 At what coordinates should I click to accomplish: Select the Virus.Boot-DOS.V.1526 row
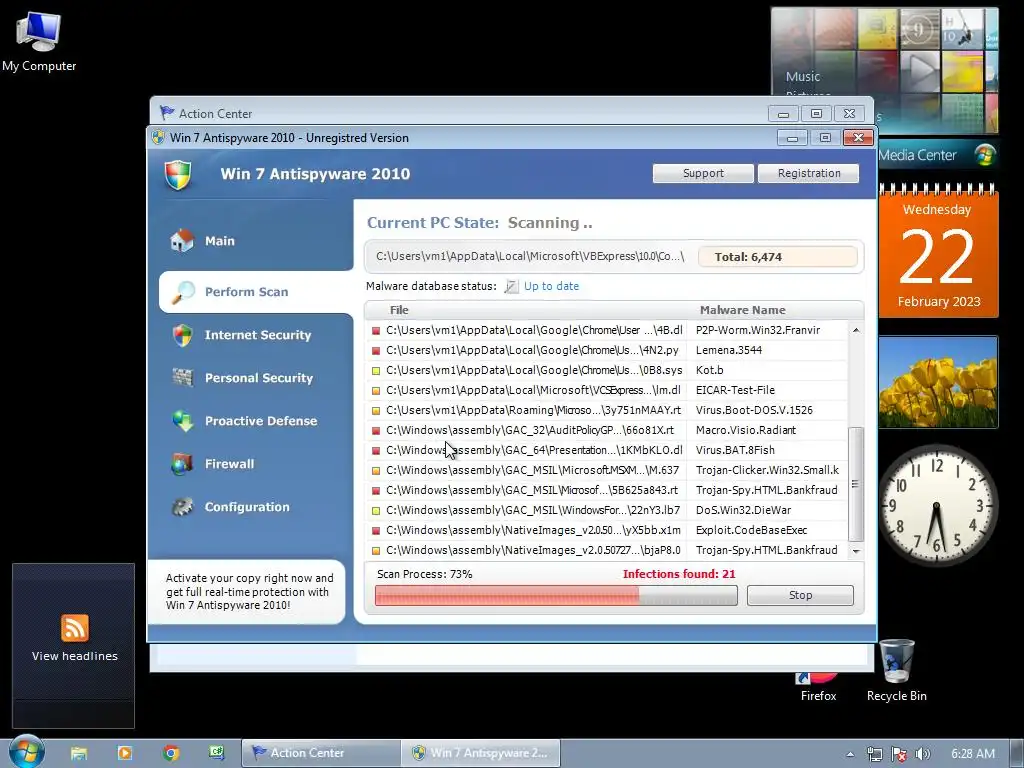click(605, 410)
